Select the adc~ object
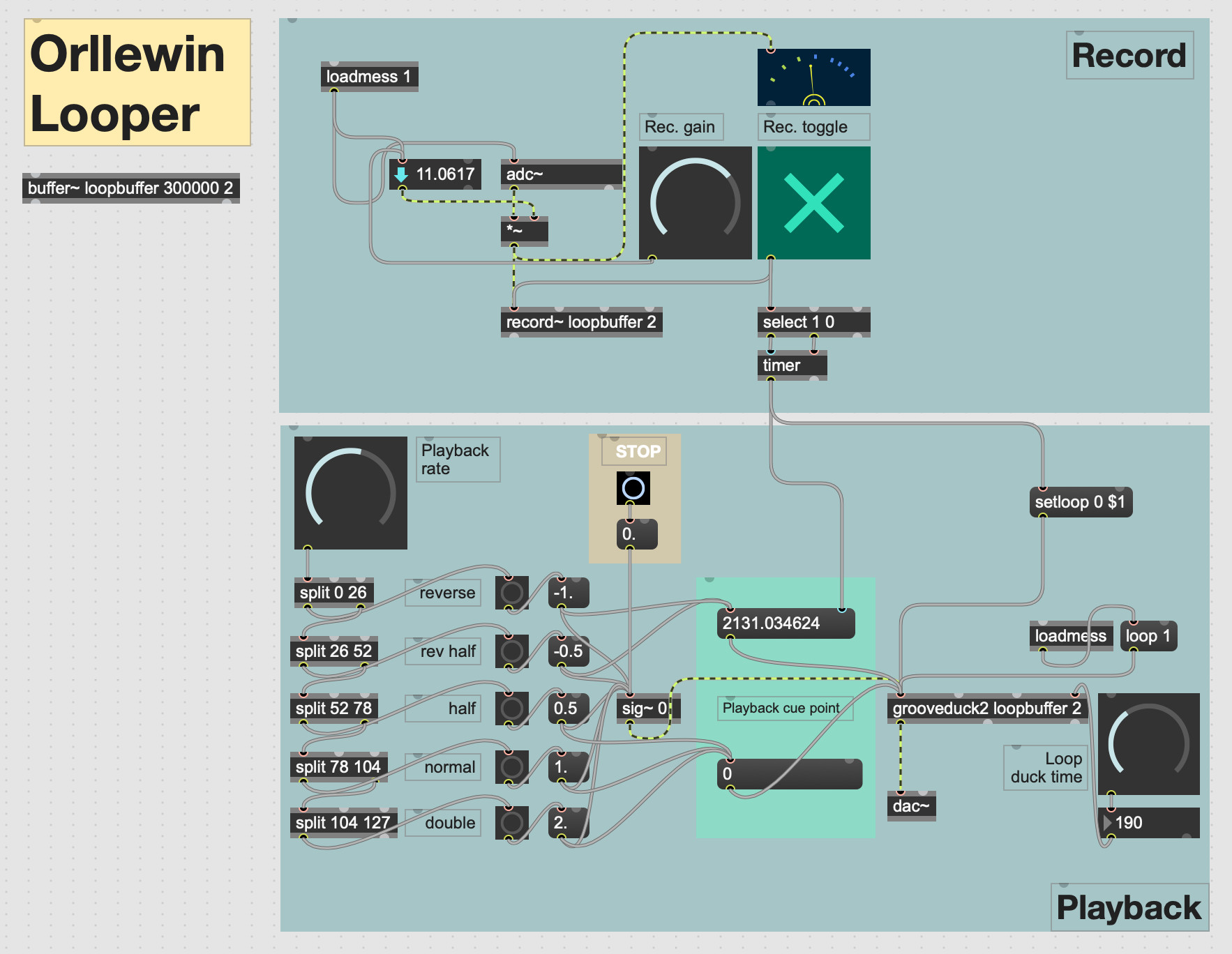Screen dimensions: 1232x954 562,174
